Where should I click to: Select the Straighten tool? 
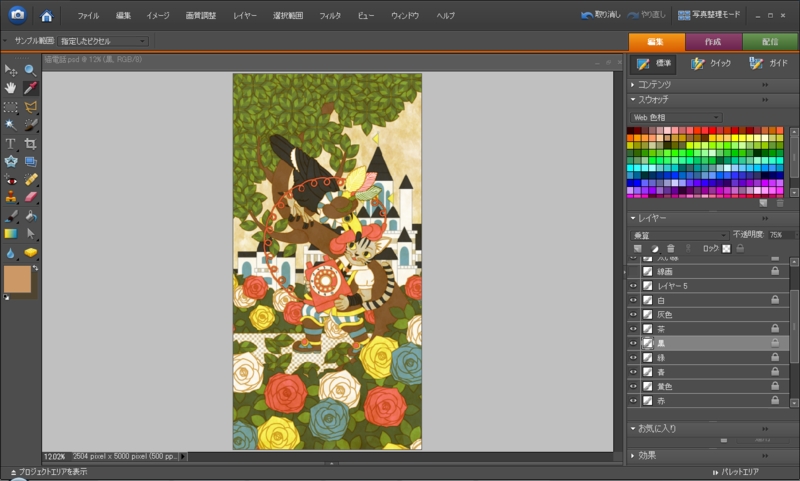(x=30, y=162)
